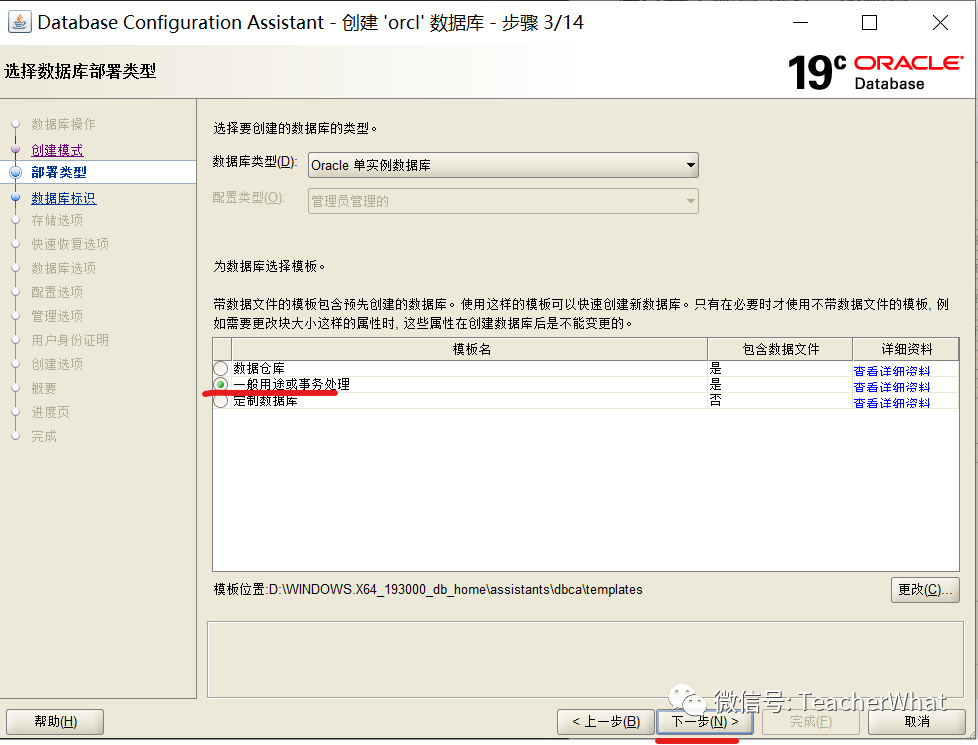
Task: Proceed with 下一步(N) button
Action: pos(705,722)
